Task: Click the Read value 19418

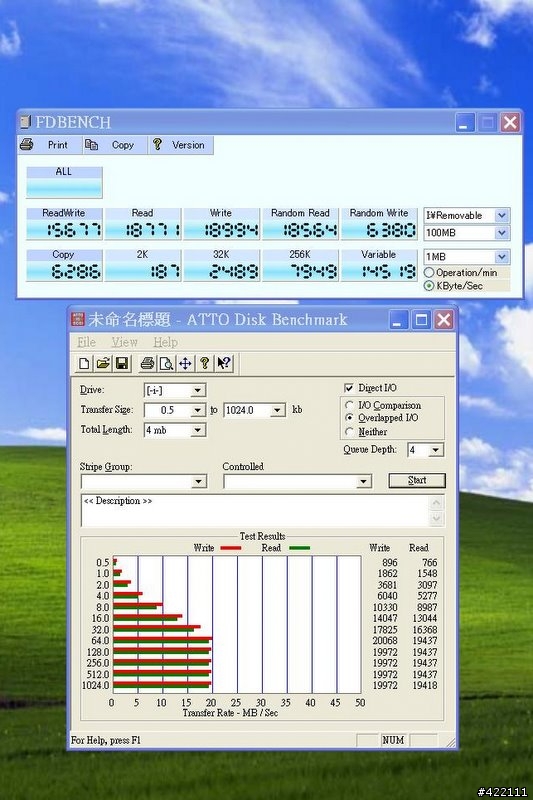Action: [x=425, y=685]
